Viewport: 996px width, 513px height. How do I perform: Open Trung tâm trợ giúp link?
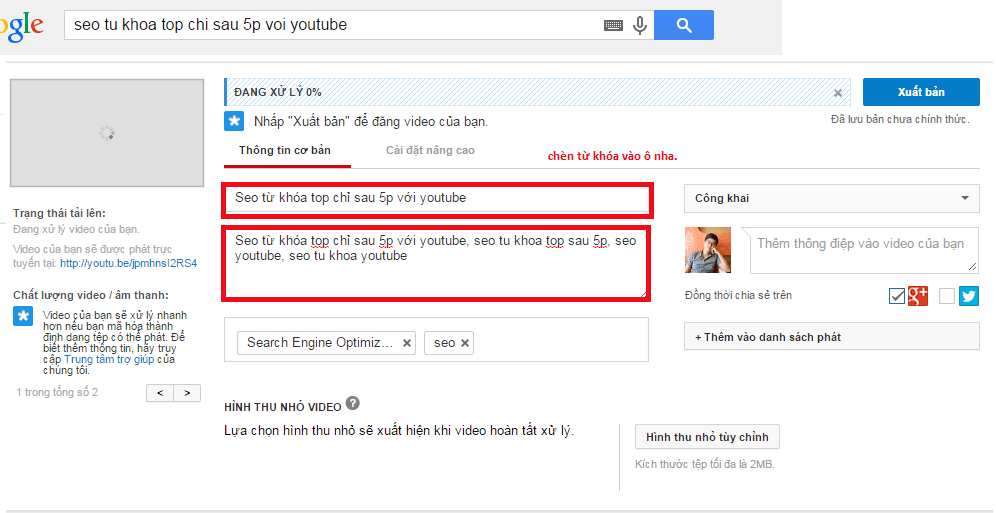point(110,359)
